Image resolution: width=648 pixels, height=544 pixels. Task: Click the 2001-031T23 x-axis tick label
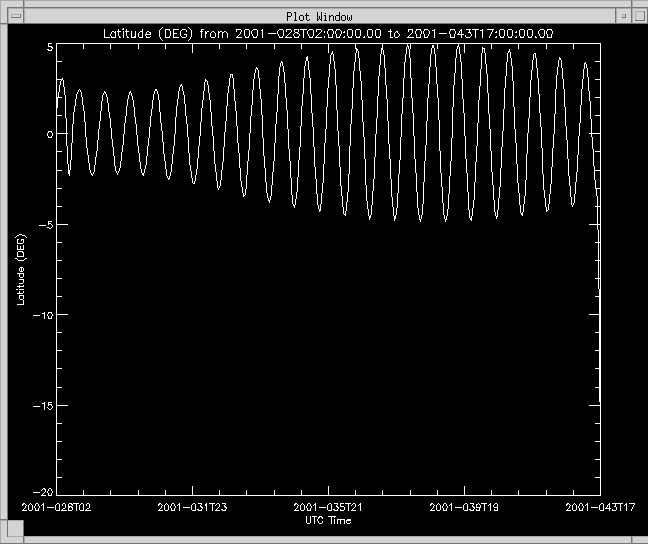click(193, 508)
